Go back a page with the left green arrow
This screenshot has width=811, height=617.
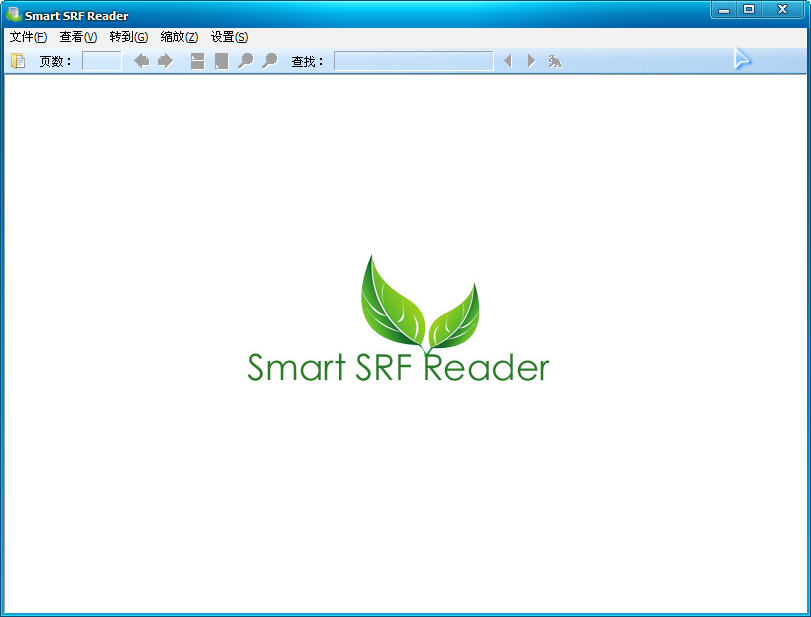tap(140, 60)
